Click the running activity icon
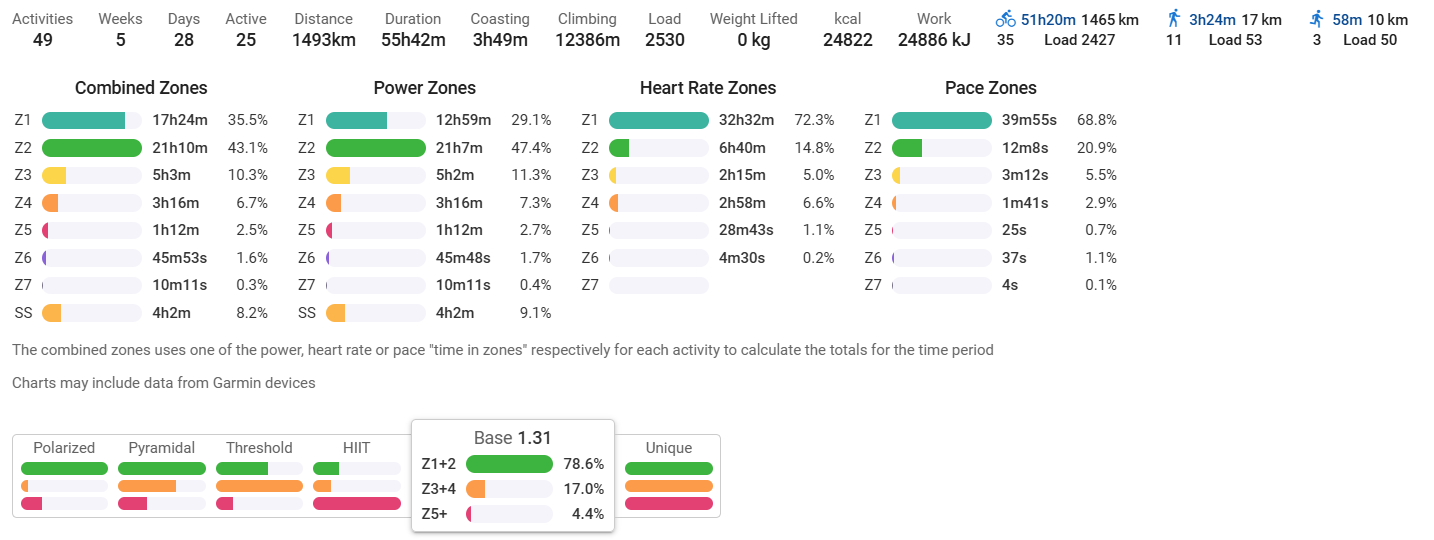Image resolution: width=1434 pixels, height=540 pixels. [1317, 19]
